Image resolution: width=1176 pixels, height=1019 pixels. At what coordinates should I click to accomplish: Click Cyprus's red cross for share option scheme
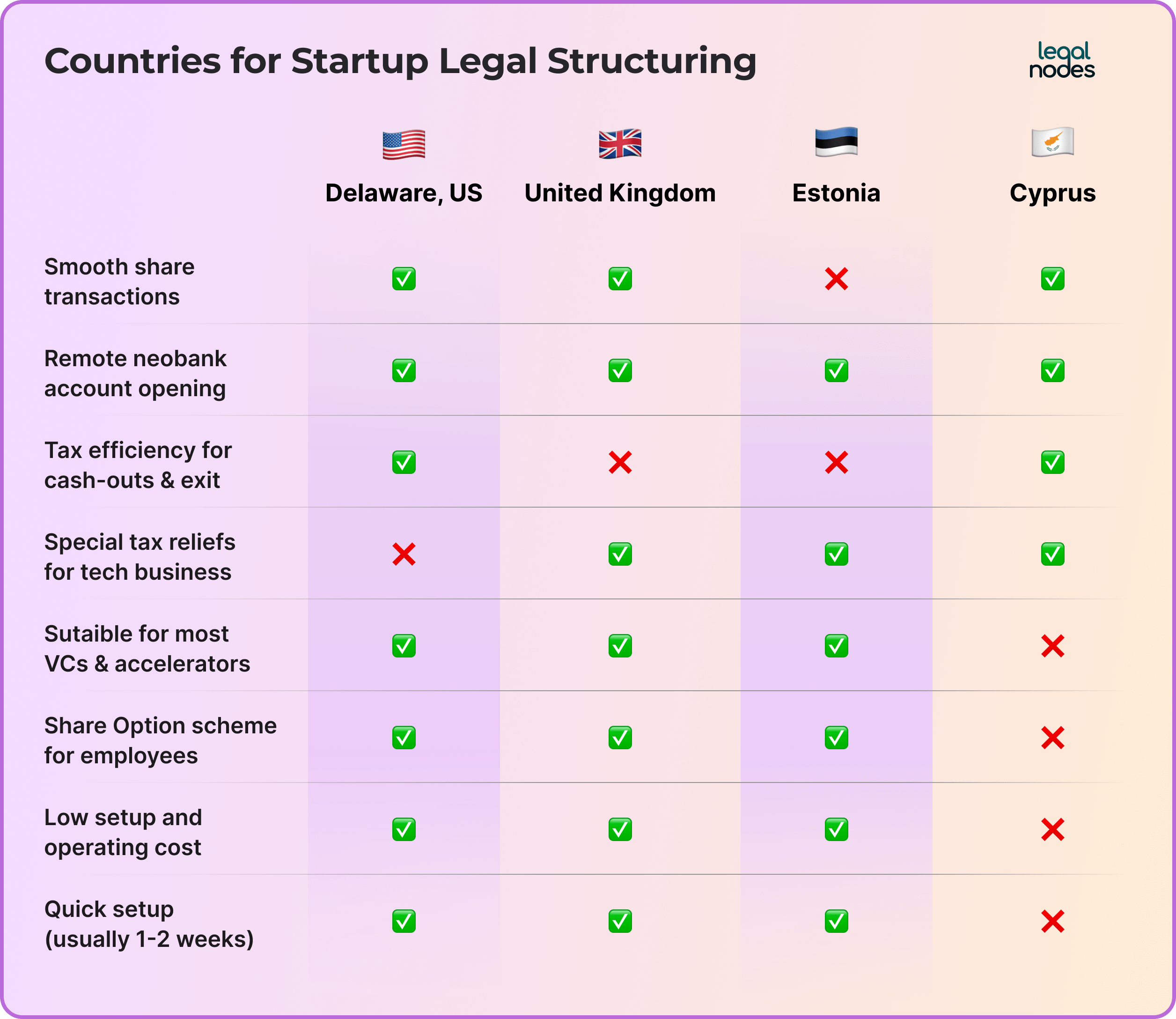point(1053,738)
